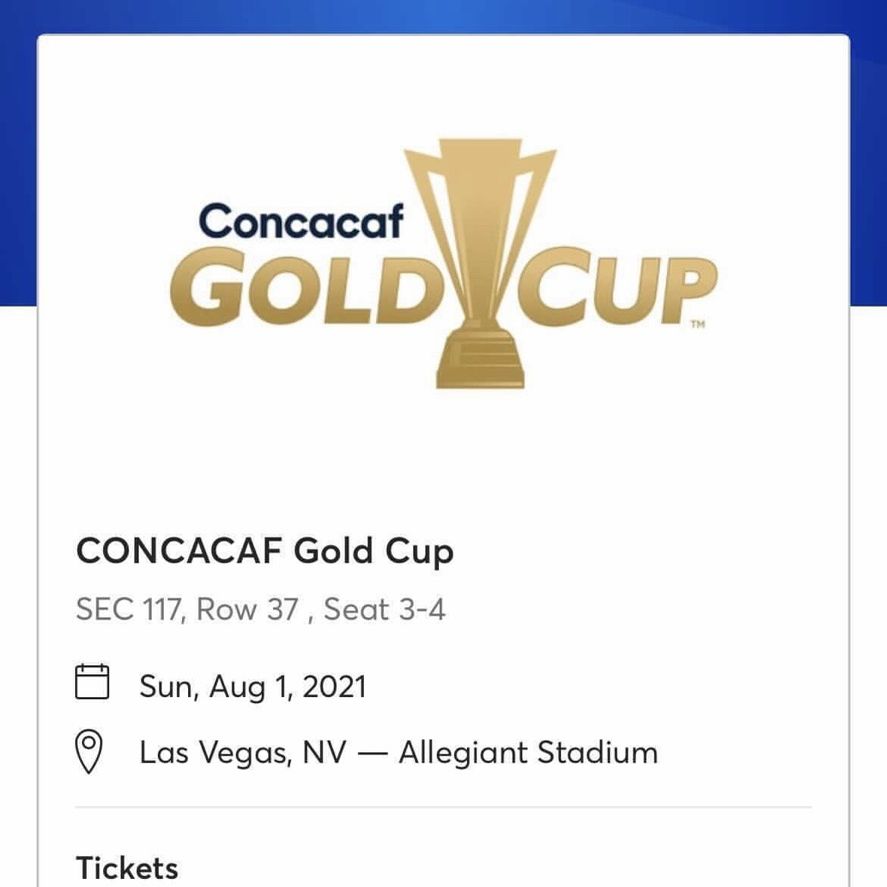Image resolution: width=887 pixels, height=887 pixels.
Task: Click the Sun, Aug 1, 2021 date
Action: pyautogui.click(x=253, y=687)
